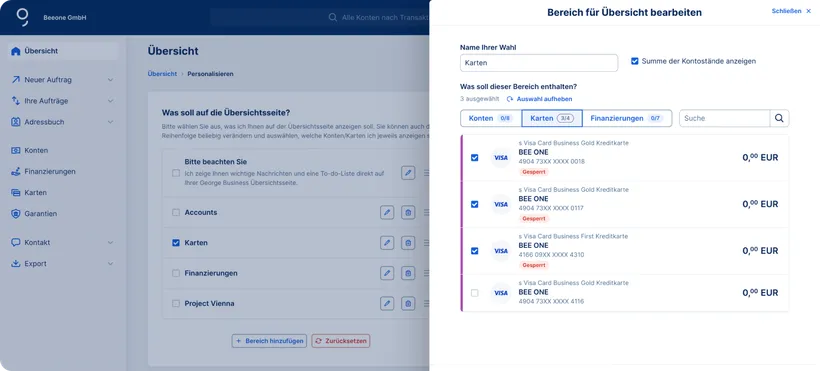This screenshot has width=820, height=371.
Task: Click the search button in the edit panel
Action: 779,118
